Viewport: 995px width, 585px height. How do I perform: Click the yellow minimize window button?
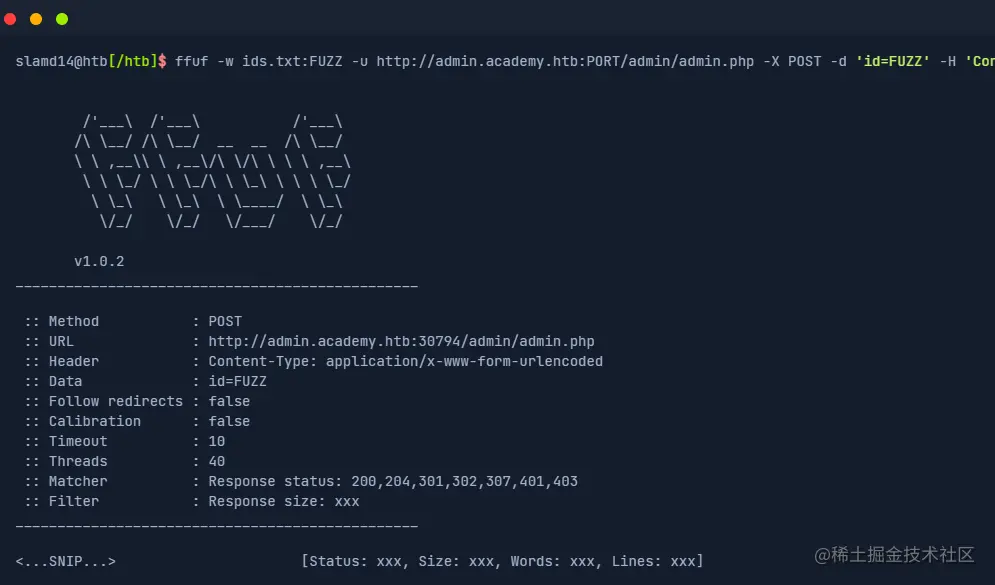(36, 19)
